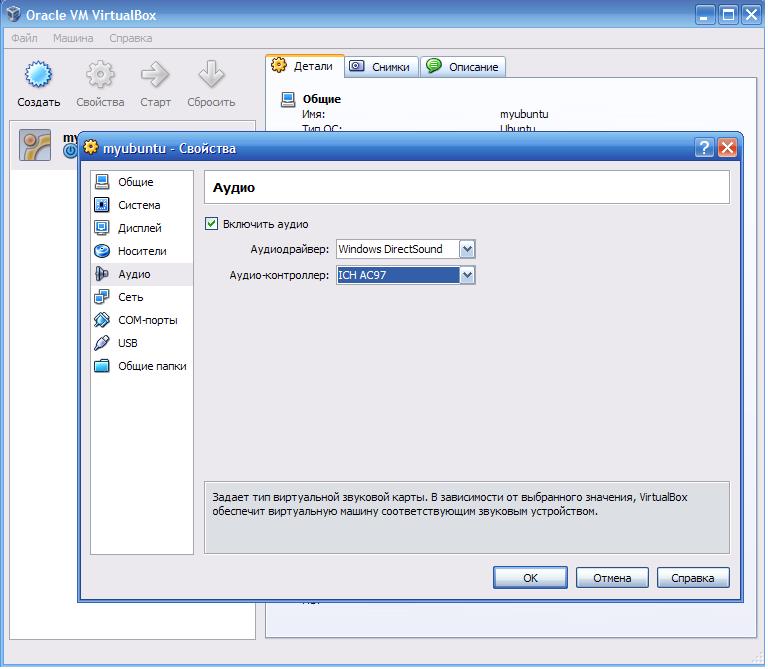This screenshot has width=768, height=669.
Task: Open the Машина menu
Action: [73, 38]
